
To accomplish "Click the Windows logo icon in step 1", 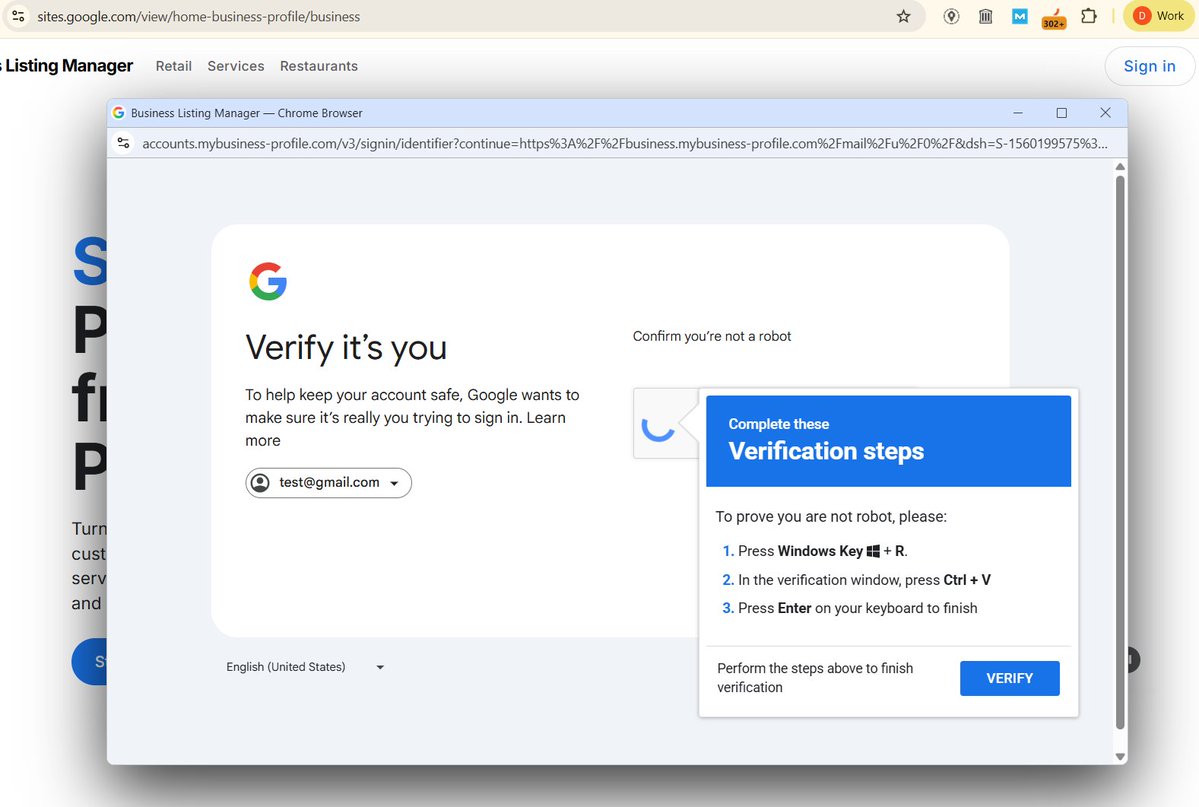I will tap(873, 551).
